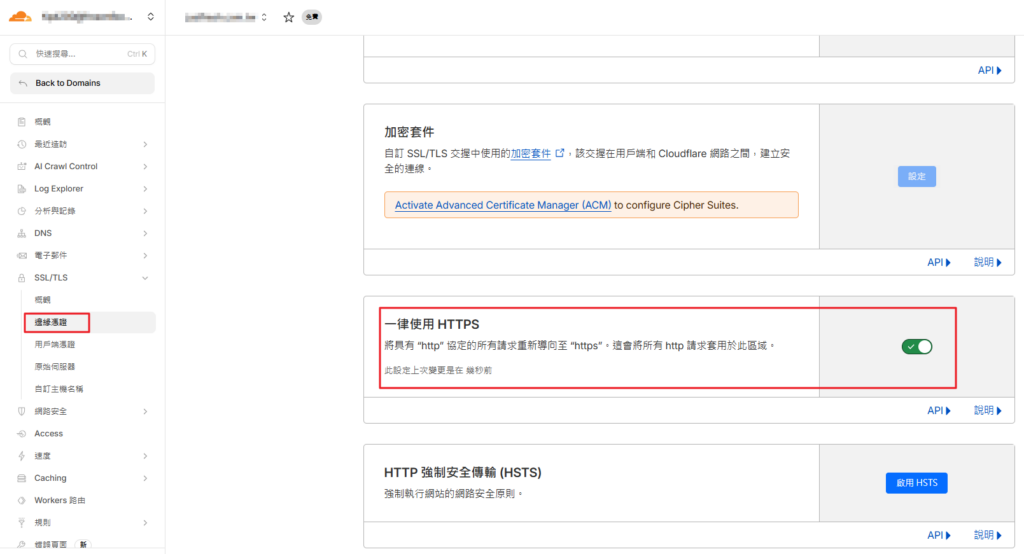Screen dimensions: 1024x554
Task: Click the top-level 概觀 clipboard icon
Action: 22,122
